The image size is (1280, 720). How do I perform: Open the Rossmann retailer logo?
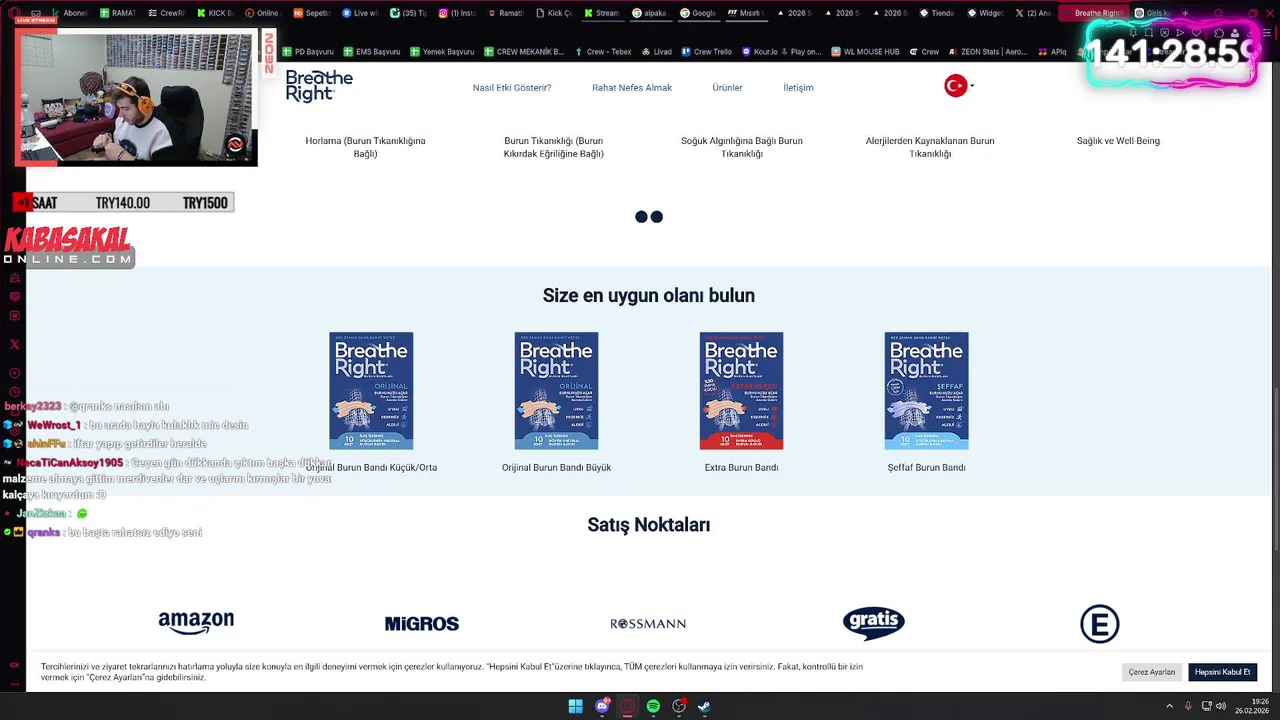(648, 624)
